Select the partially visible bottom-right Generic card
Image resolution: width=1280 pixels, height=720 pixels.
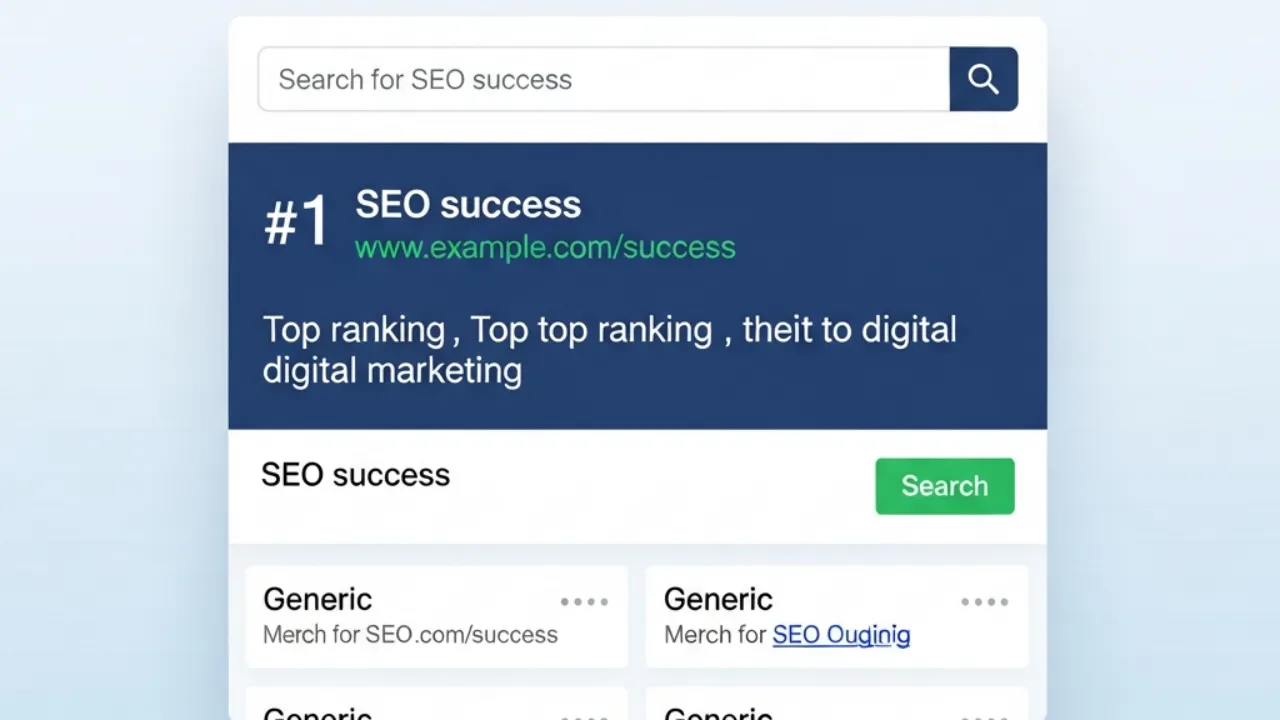pos(836,704)
